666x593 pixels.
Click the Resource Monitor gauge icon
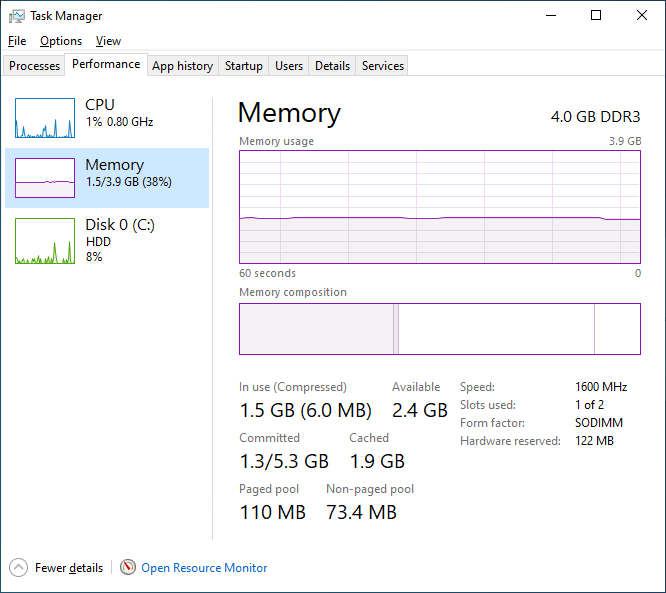[x=128, y=567]
